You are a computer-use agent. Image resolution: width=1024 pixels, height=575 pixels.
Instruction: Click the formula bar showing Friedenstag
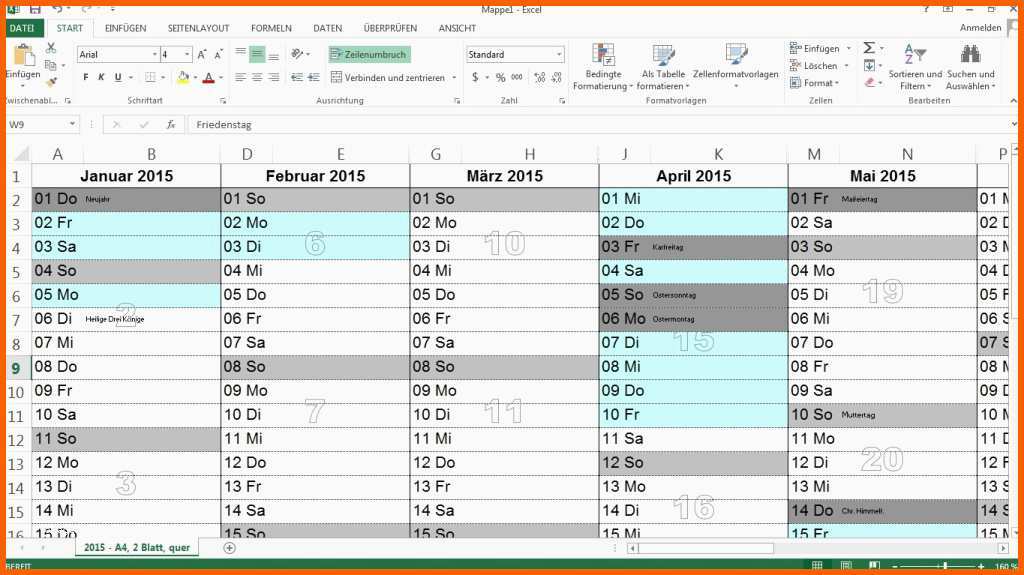coord(600,124)
